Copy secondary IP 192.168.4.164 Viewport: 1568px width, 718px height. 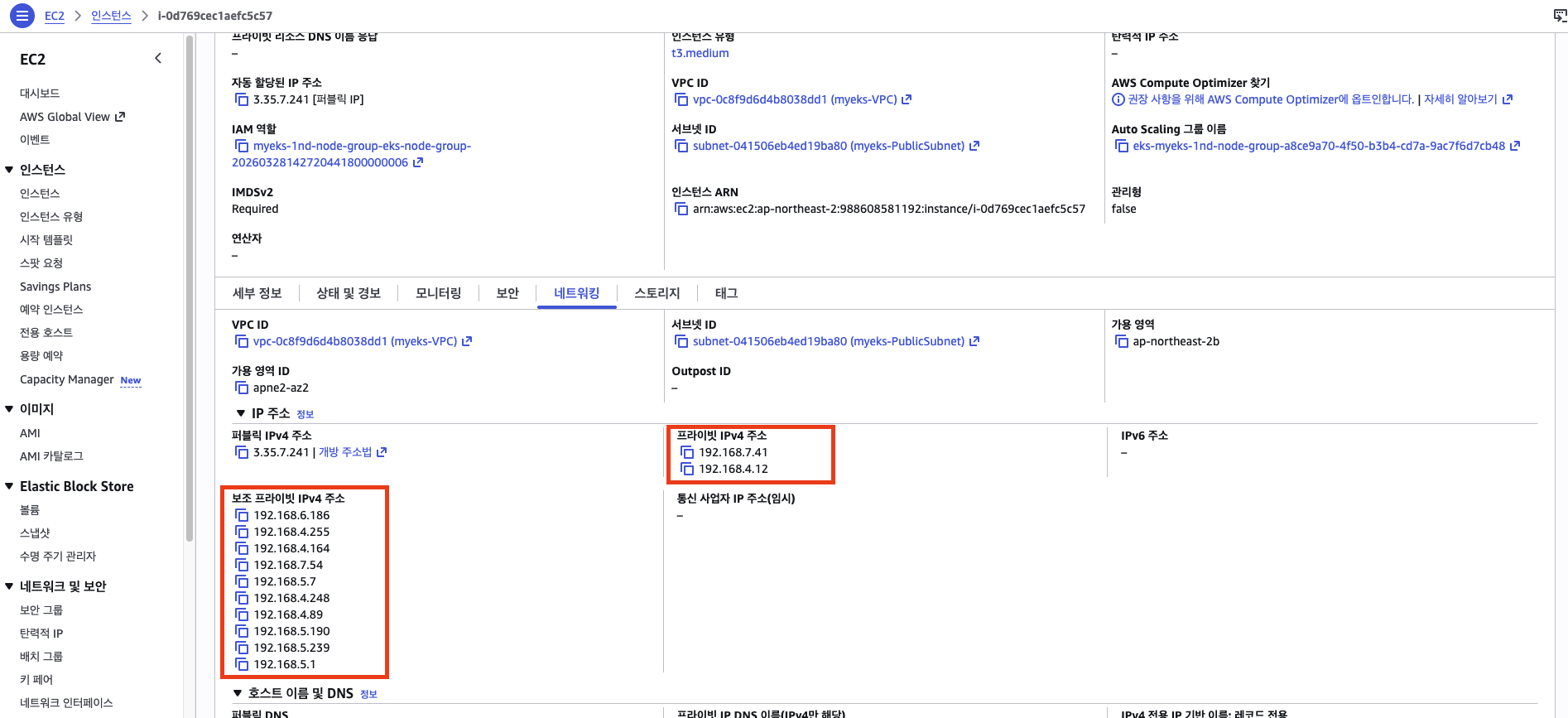click(242, 548)
